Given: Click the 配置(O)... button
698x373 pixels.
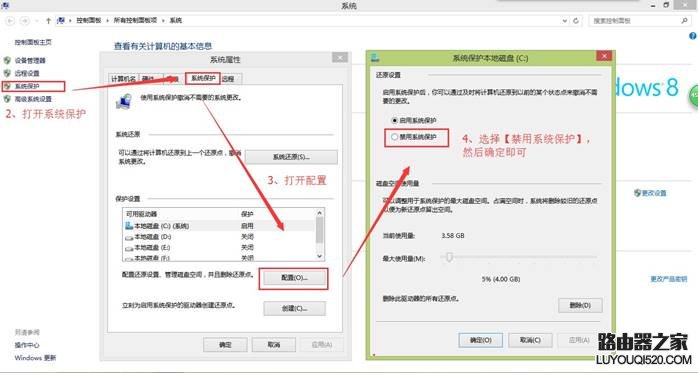Looking at the screenshot, I should point(294,278).
